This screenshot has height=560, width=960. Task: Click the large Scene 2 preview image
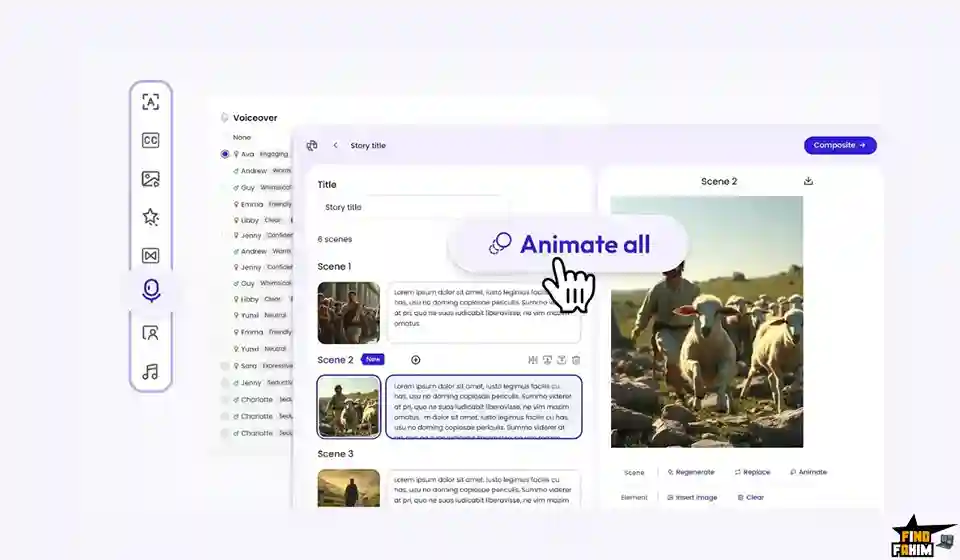707,322
